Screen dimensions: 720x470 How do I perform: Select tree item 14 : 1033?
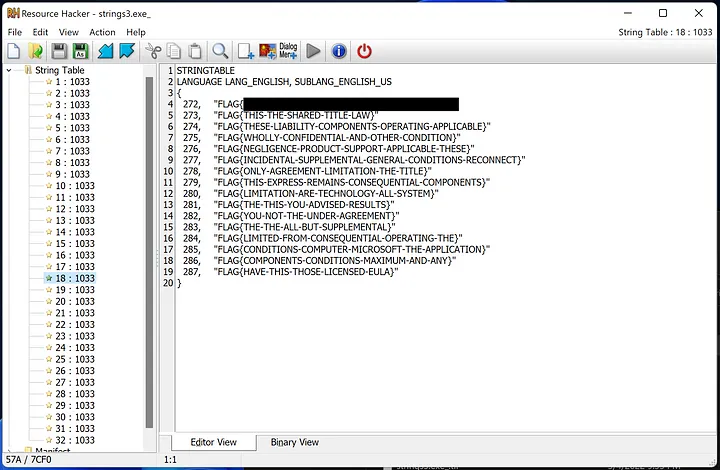coord(75,232)
